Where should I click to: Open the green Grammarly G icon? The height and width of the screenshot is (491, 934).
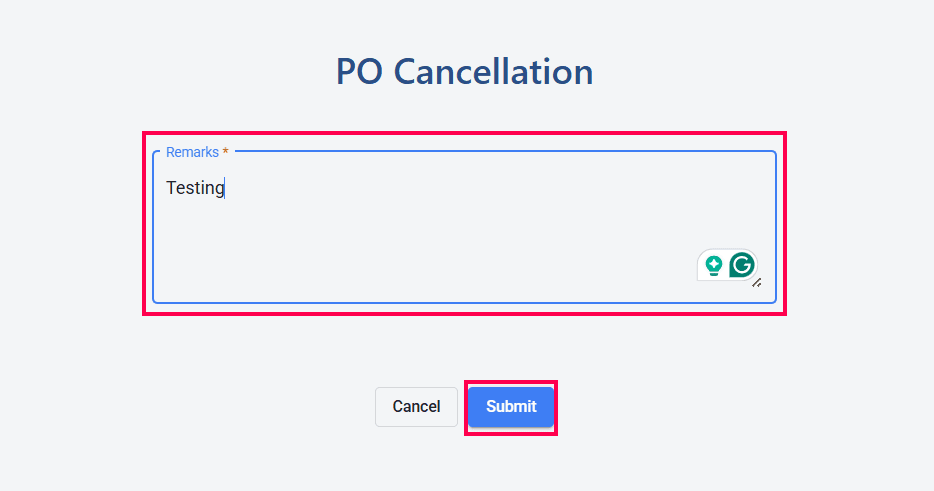tap(741, 265)
